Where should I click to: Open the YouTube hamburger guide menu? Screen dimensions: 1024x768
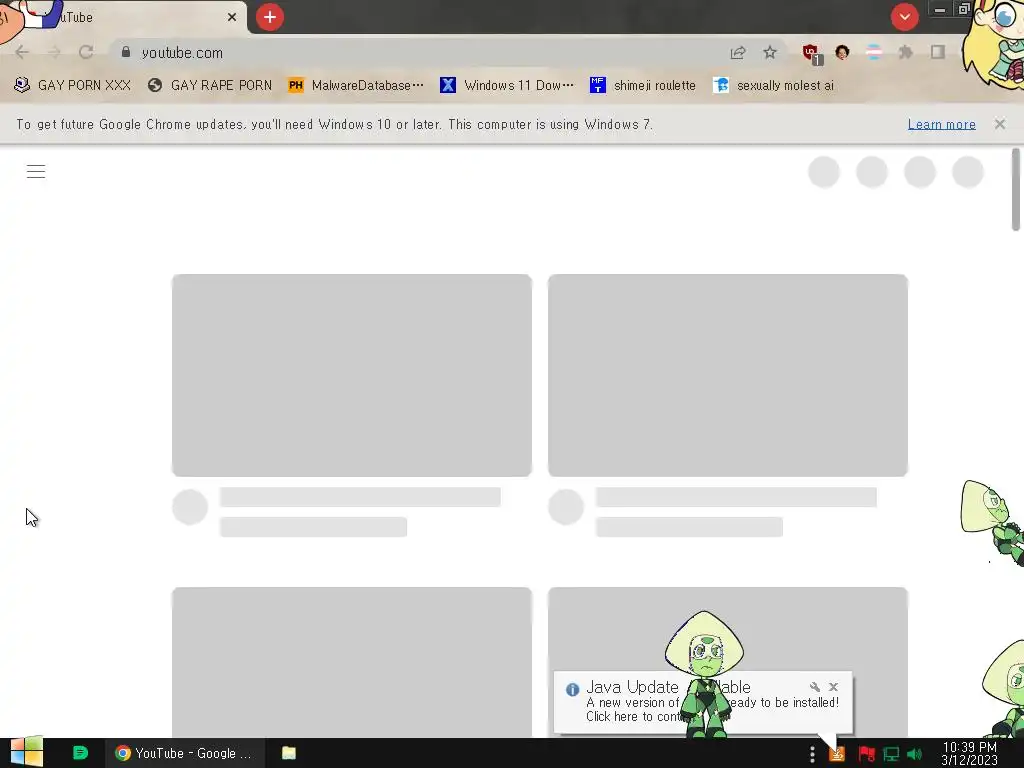coord(36,172)
